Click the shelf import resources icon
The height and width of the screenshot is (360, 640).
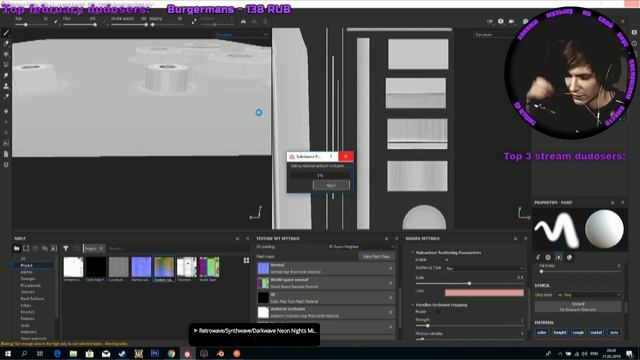coord(54,248)
